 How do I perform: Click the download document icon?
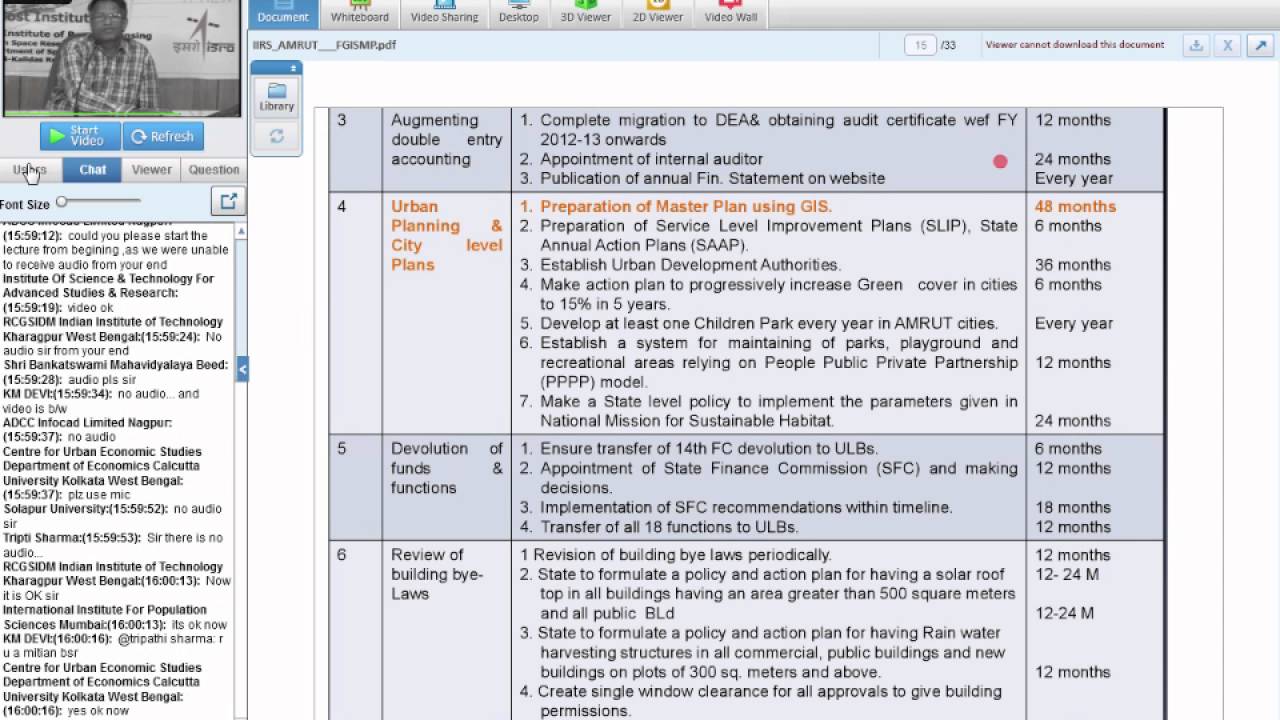(x=1195, y=45)
